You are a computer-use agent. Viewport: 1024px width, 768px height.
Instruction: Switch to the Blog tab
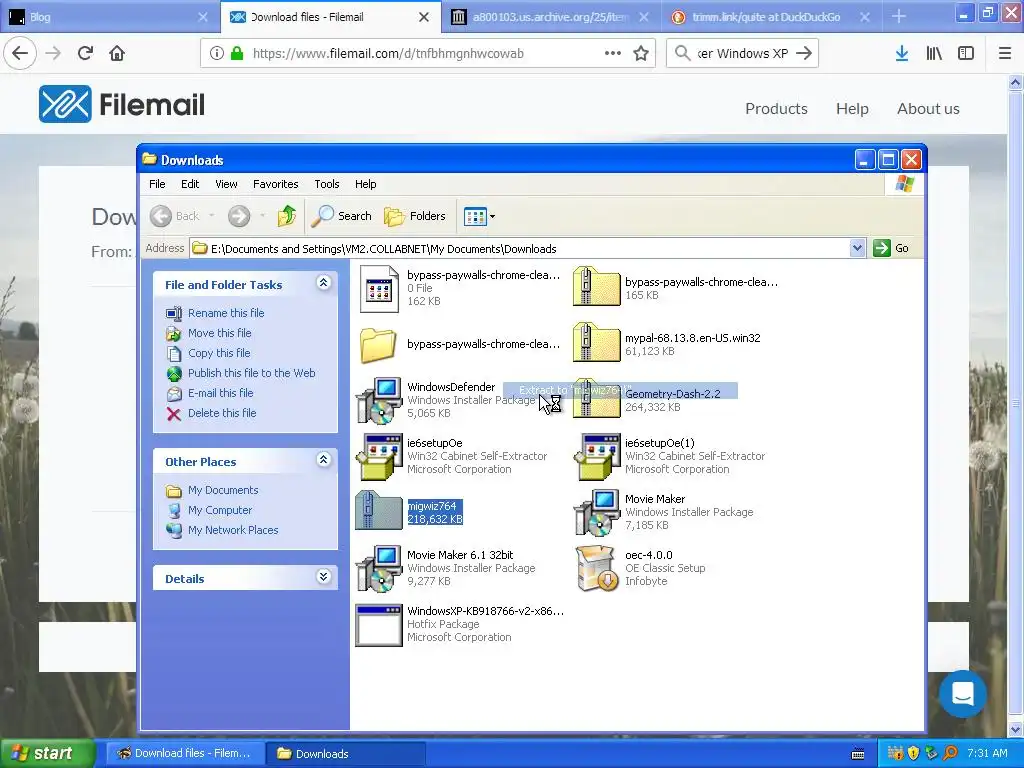point(110,17)
